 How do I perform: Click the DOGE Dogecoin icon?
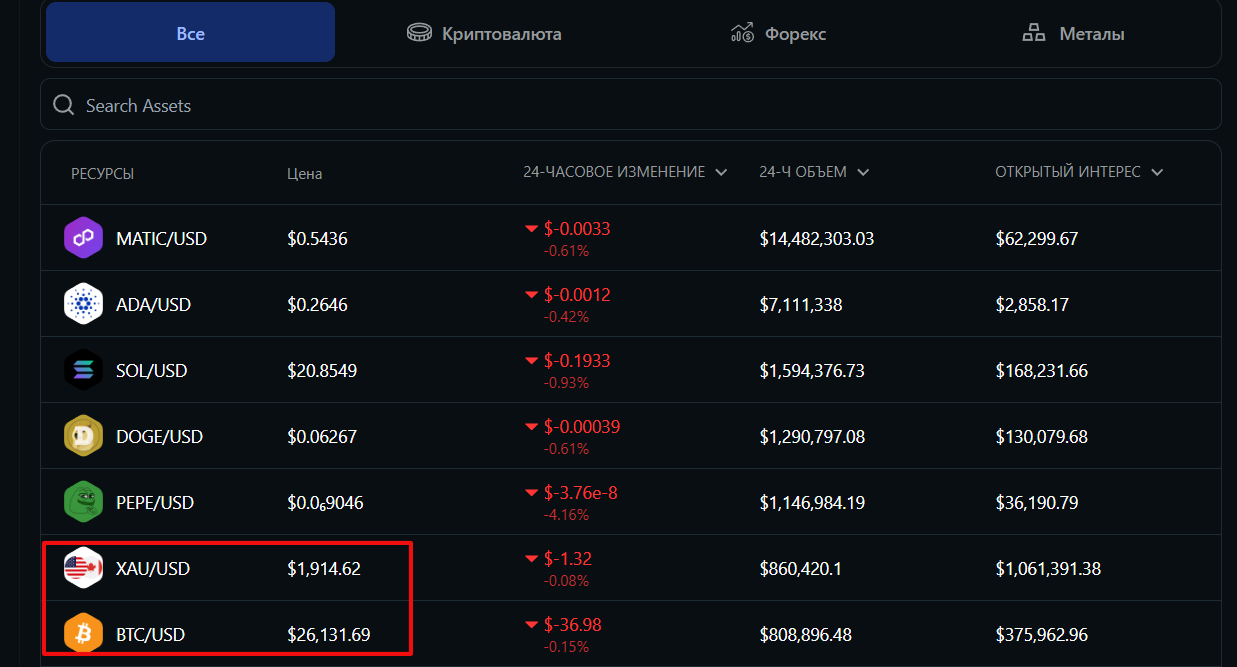(x=83, y=436)
